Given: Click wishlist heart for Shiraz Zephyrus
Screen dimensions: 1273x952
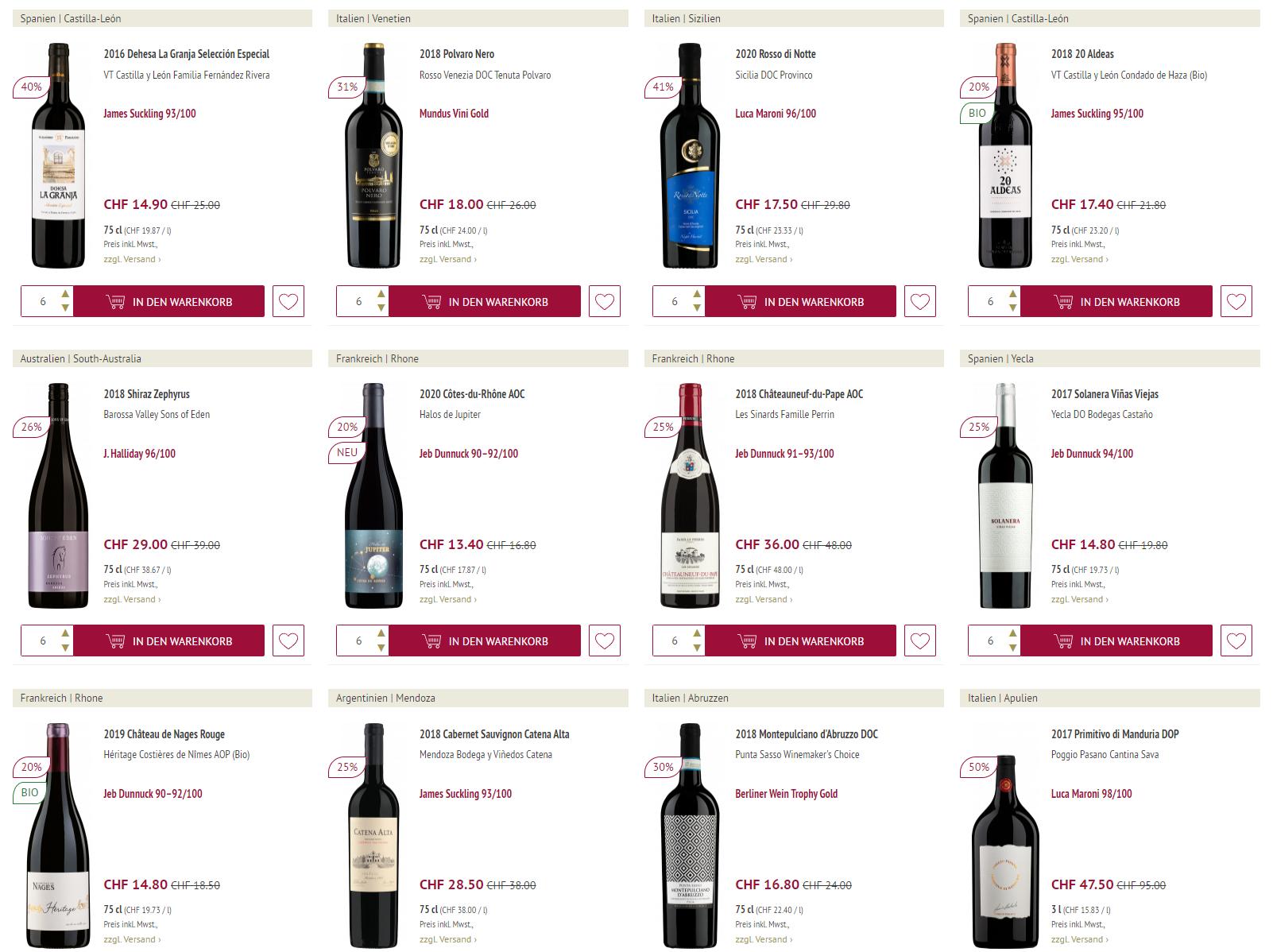Looking at the screenshot, I should pos(288,640).
